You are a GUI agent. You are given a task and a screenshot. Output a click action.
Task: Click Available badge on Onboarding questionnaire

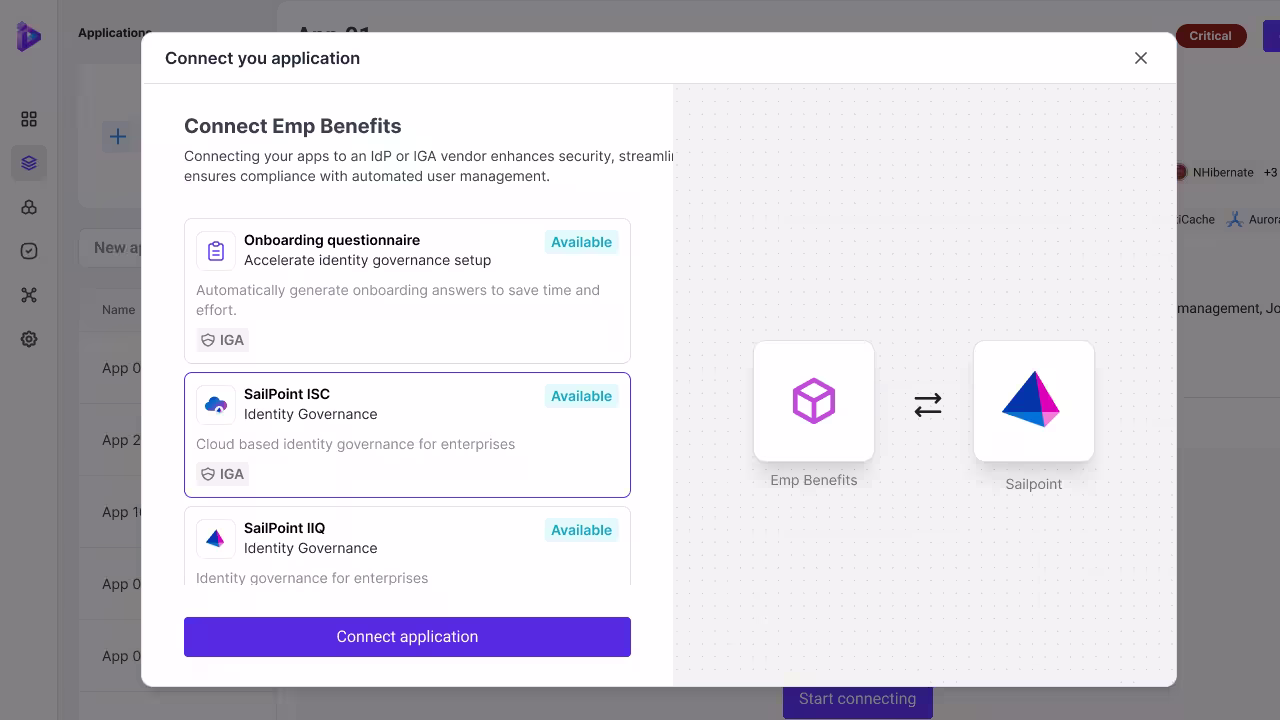pyautogui.click(x=581, y=242)
